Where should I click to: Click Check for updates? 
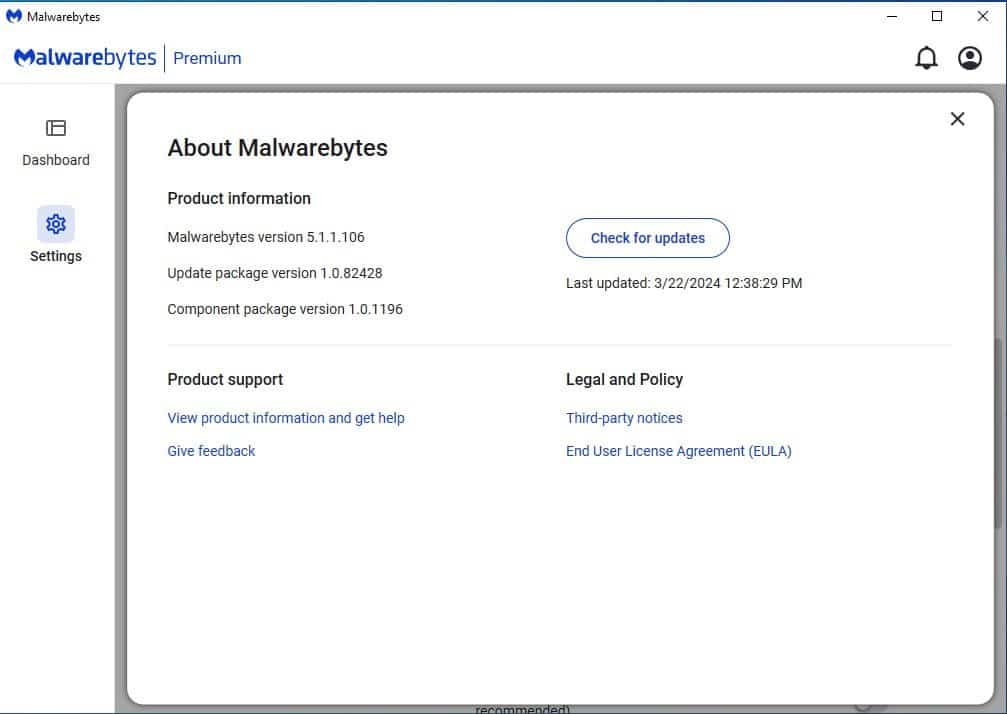(x=647, y=238)
